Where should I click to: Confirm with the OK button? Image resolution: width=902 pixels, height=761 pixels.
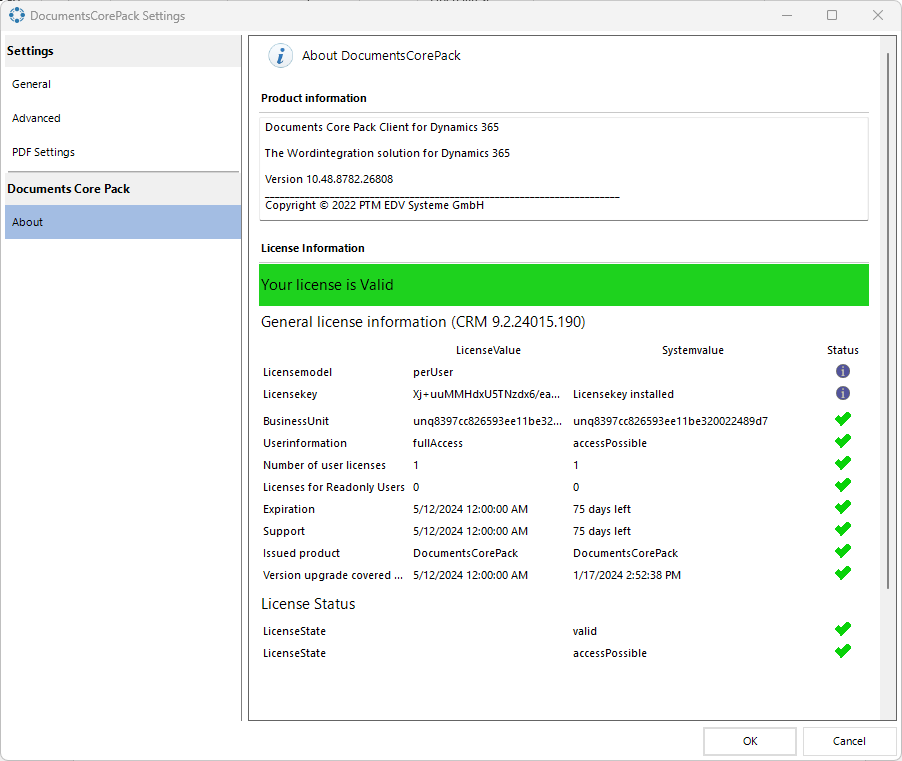point(750,741)
